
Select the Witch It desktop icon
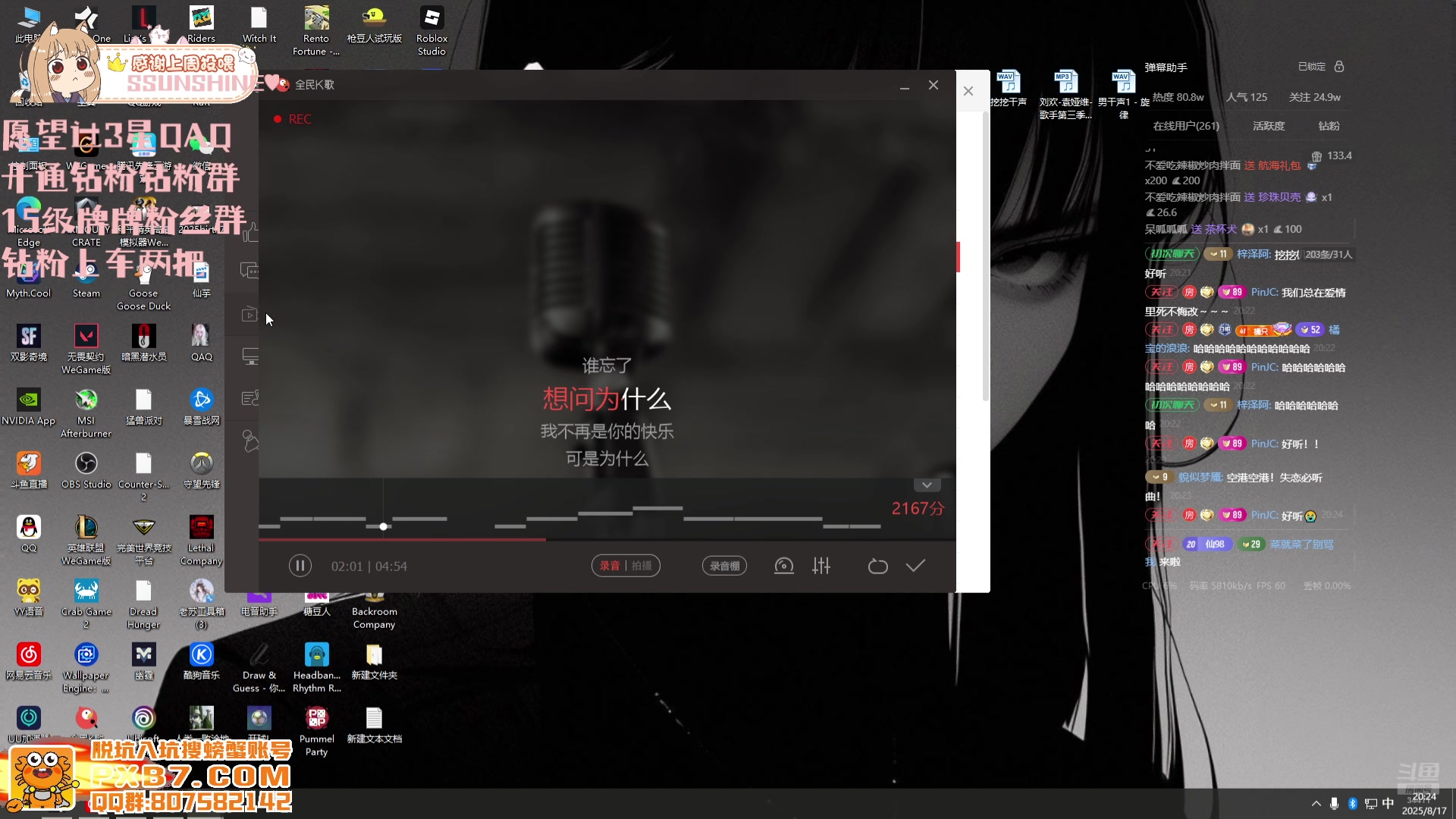(x=259, y=25)
